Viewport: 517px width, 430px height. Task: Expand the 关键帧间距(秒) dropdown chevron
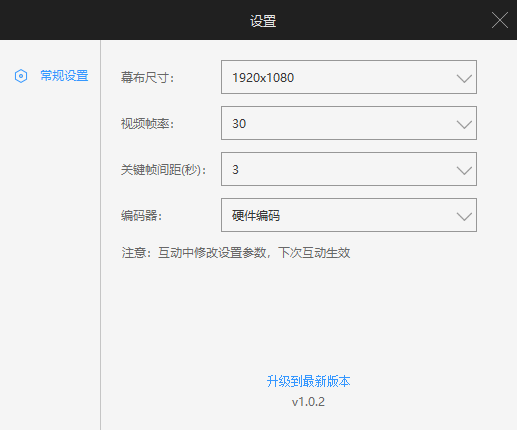[x=464, y=170]
